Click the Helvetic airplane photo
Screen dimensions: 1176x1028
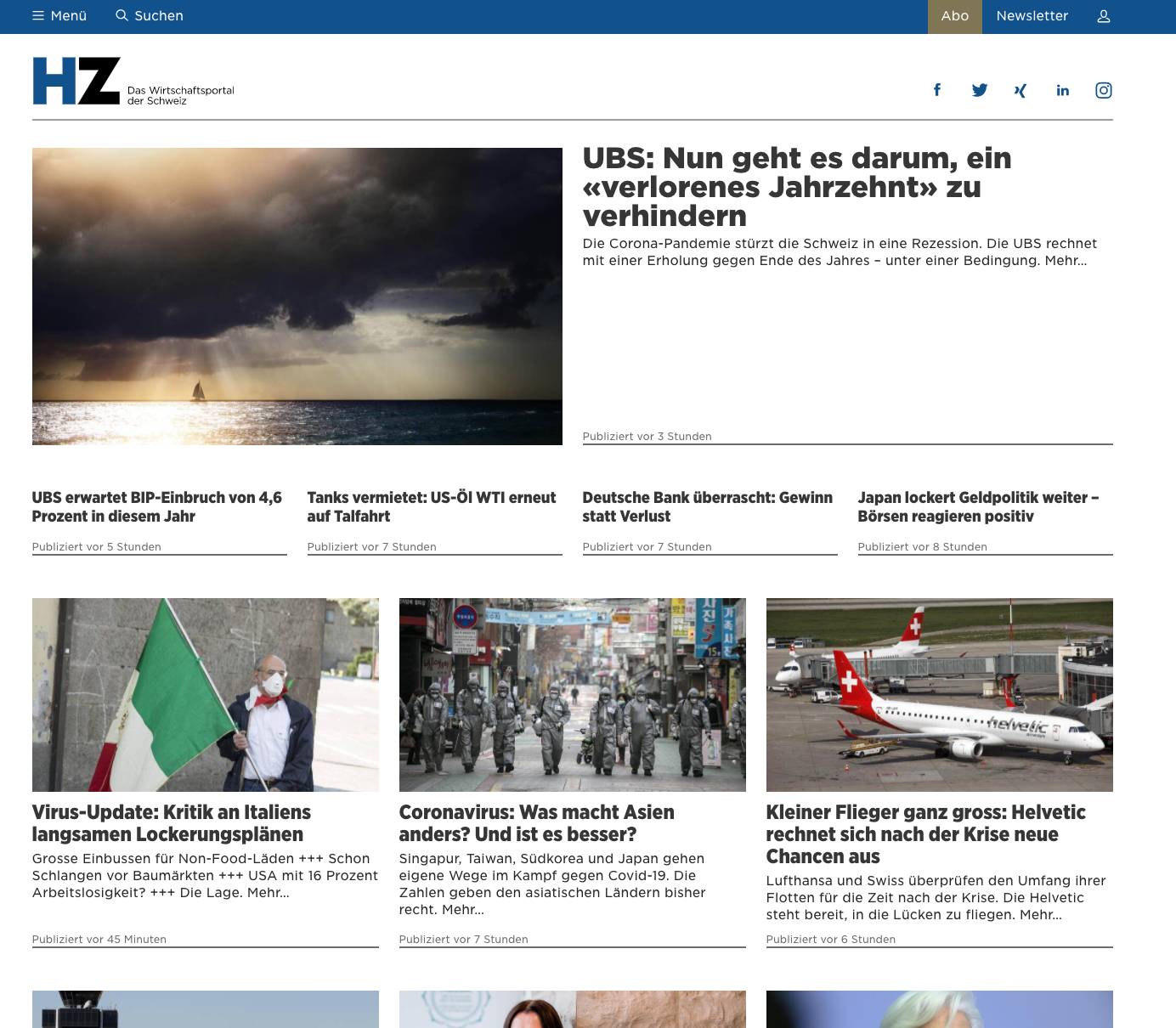tap(940, 695)
